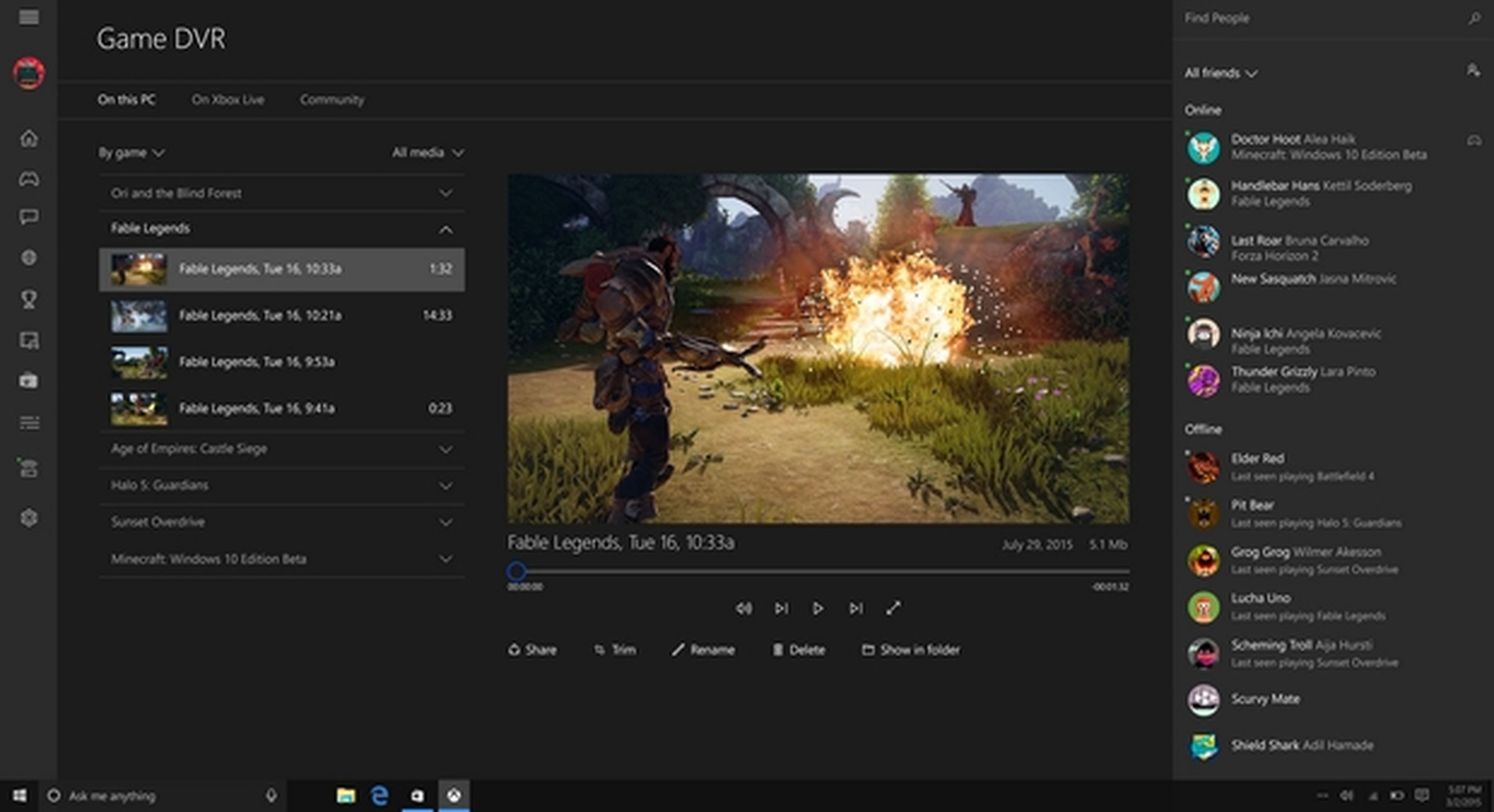Open Achievements trophy icon
Viewport: 1494px width, 812px height.
(29, 299)
